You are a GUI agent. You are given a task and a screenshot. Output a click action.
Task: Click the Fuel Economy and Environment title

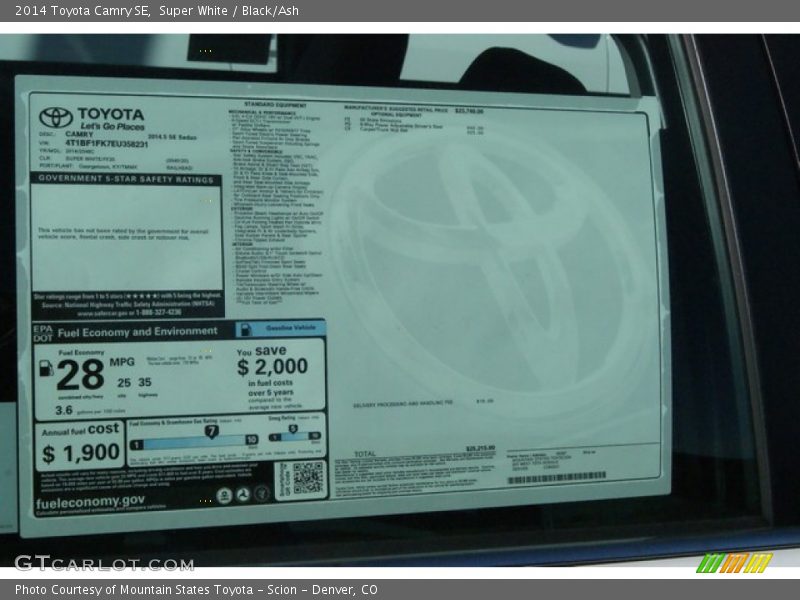(x=139, y=331)
